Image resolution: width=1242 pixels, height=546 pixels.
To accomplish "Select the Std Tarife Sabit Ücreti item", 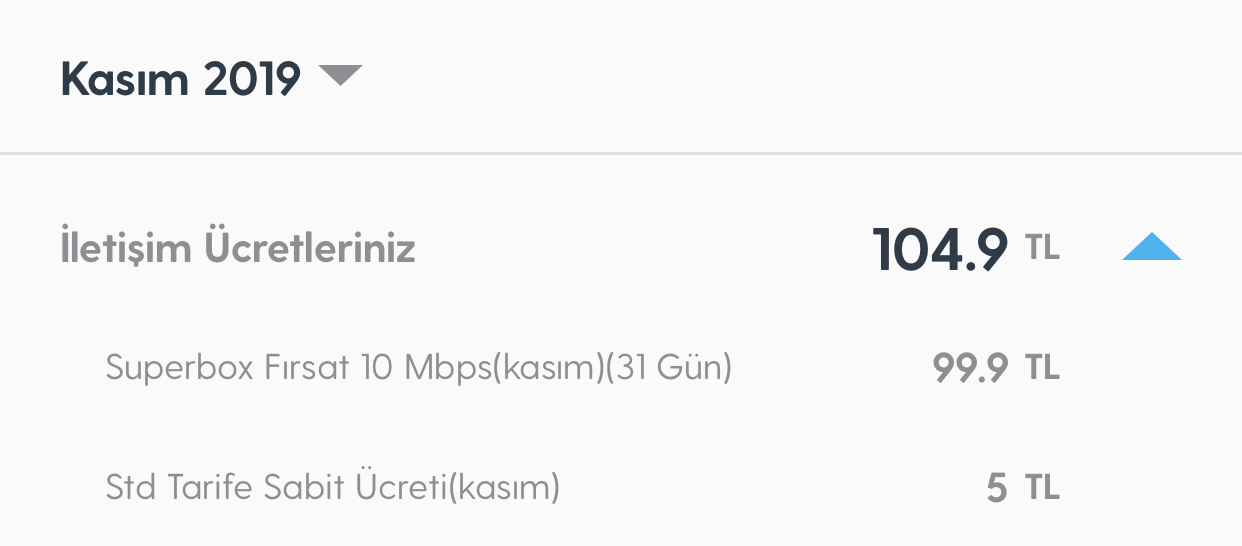I will (x=332, y=487).
